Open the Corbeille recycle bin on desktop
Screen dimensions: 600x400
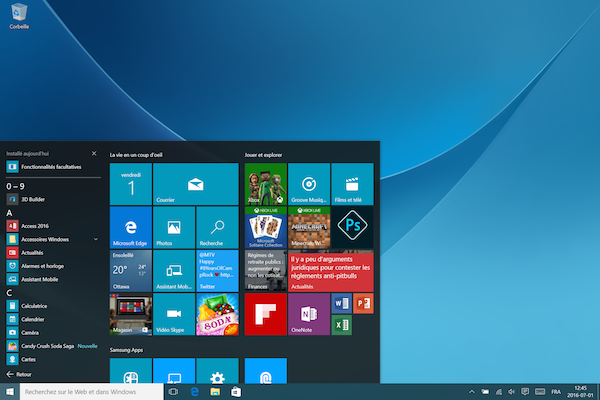pos(19,16)
